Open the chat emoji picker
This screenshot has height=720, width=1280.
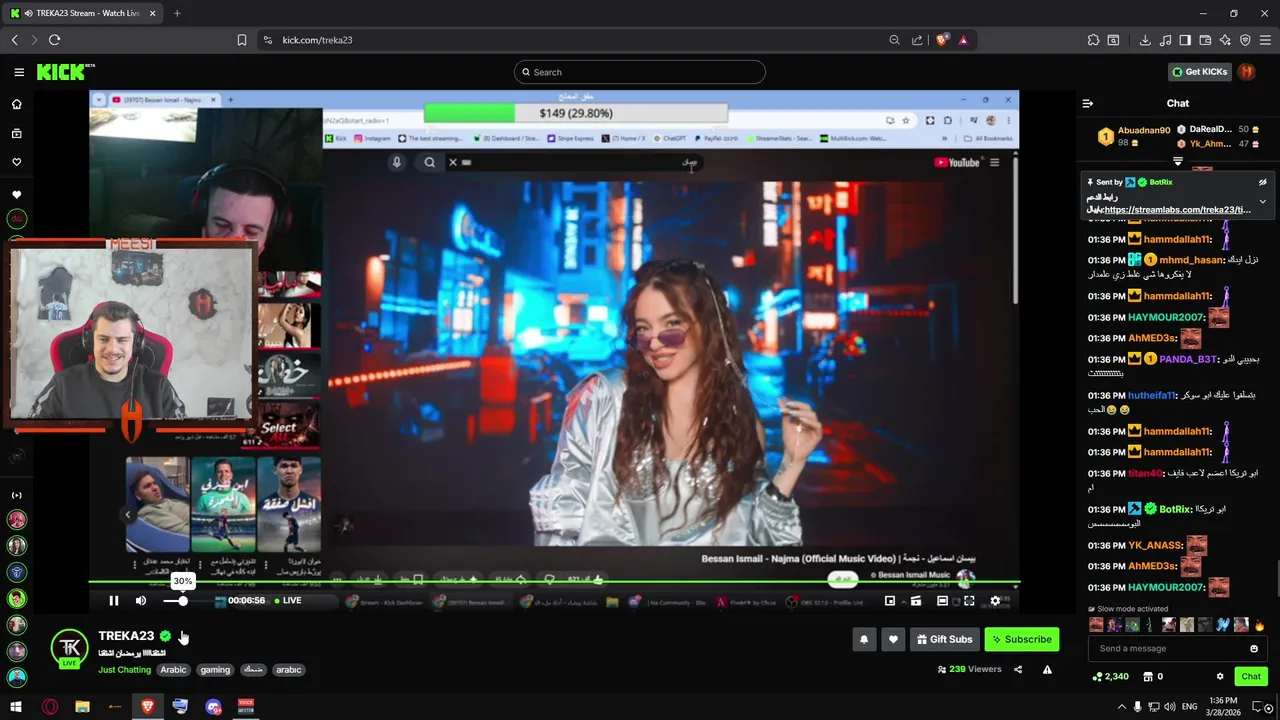(1254, 649)
